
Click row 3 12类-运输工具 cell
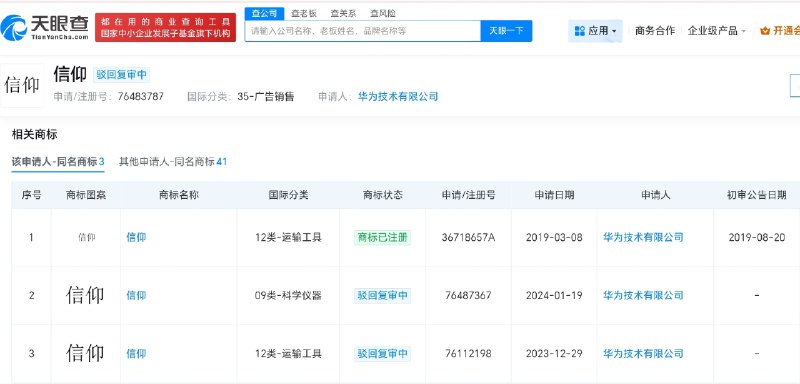pyautogui.click(x=288, y=353)
